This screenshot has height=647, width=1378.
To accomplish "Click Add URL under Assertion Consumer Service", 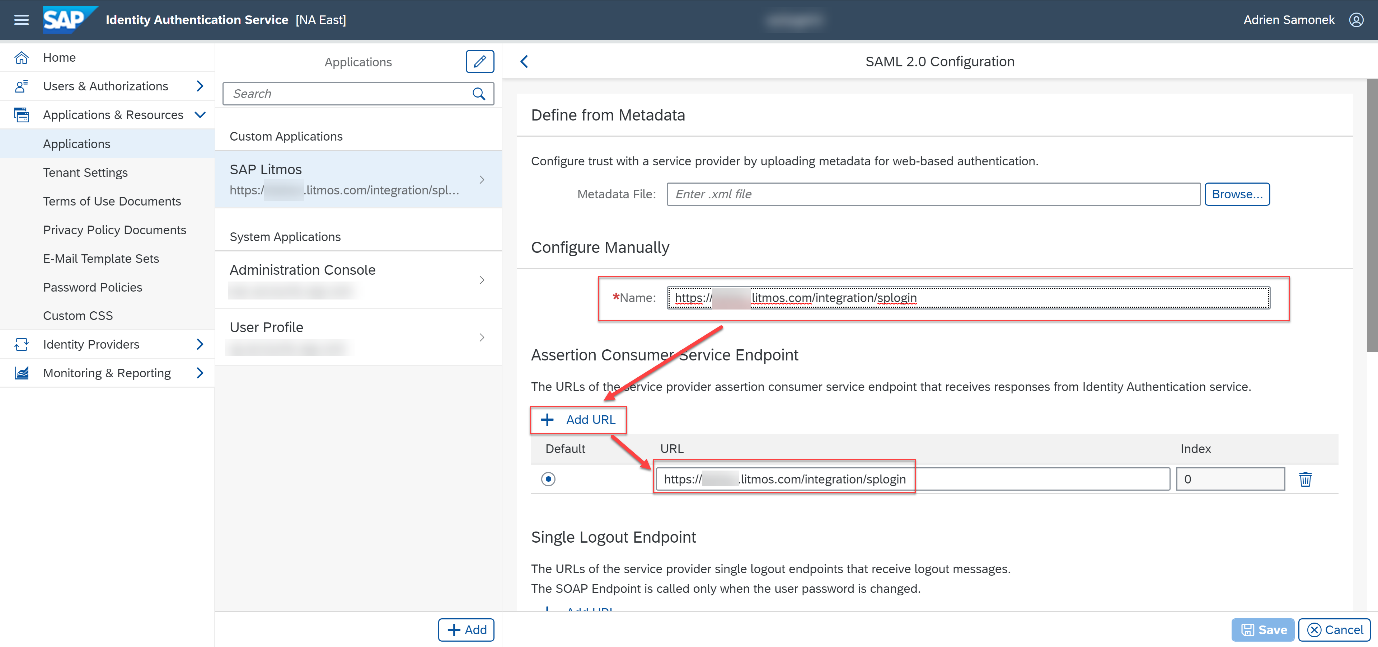I will click(579, 420).
